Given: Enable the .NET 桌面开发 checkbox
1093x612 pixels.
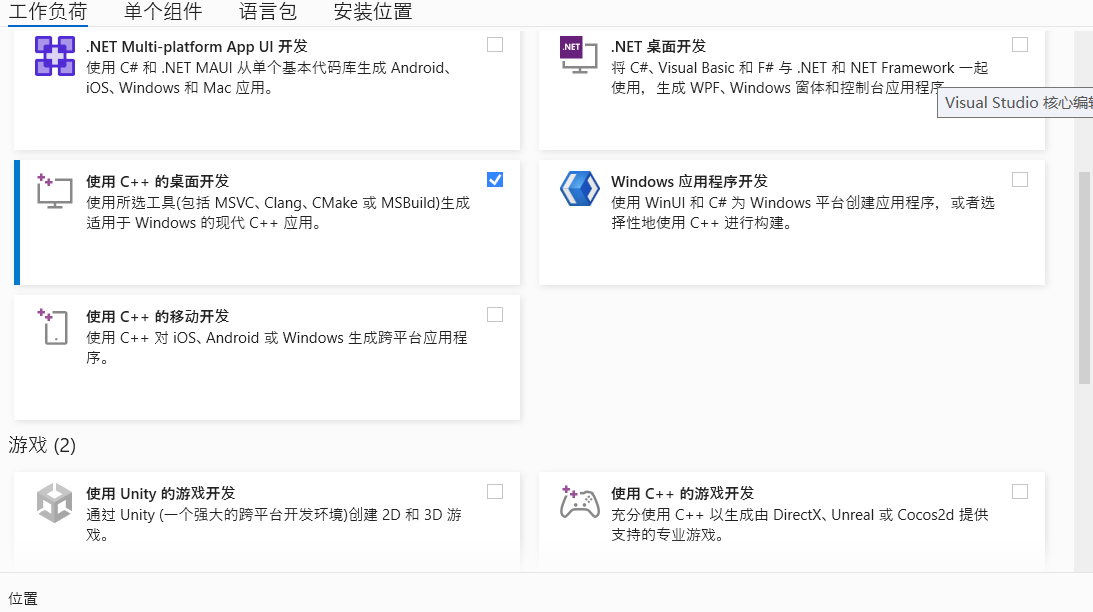Looking at the screenshot, I should [1020, 45].
